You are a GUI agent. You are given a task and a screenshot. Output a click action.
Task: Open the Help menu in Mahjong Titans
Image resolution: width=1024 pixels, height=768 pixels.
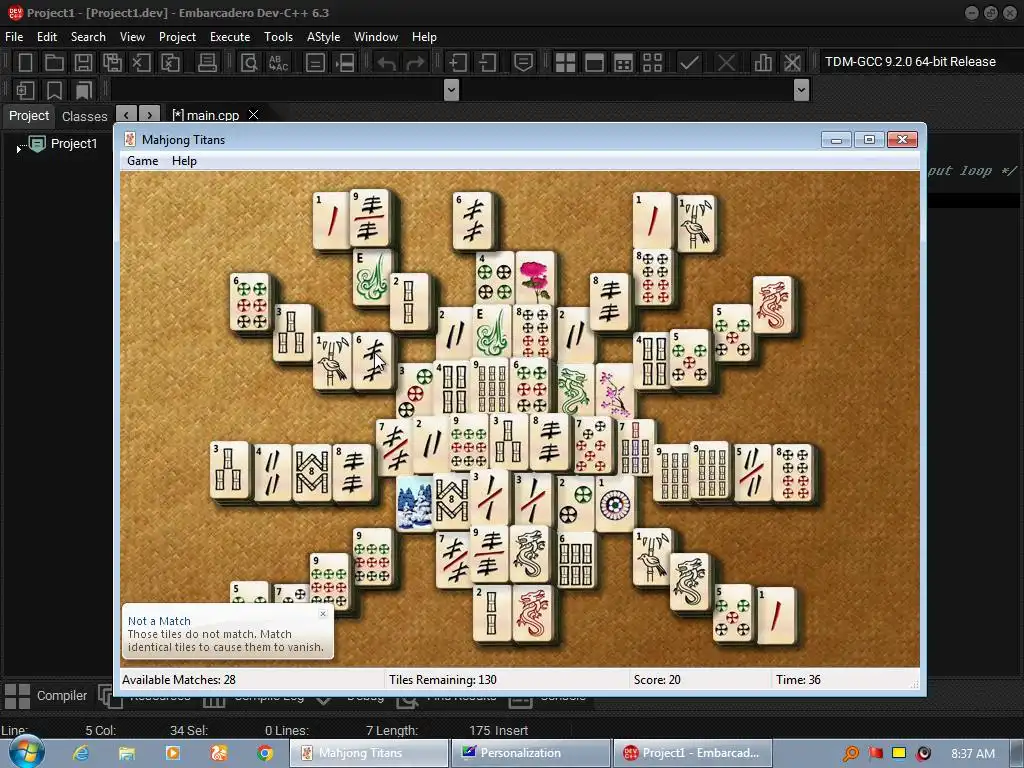[184, 161]
